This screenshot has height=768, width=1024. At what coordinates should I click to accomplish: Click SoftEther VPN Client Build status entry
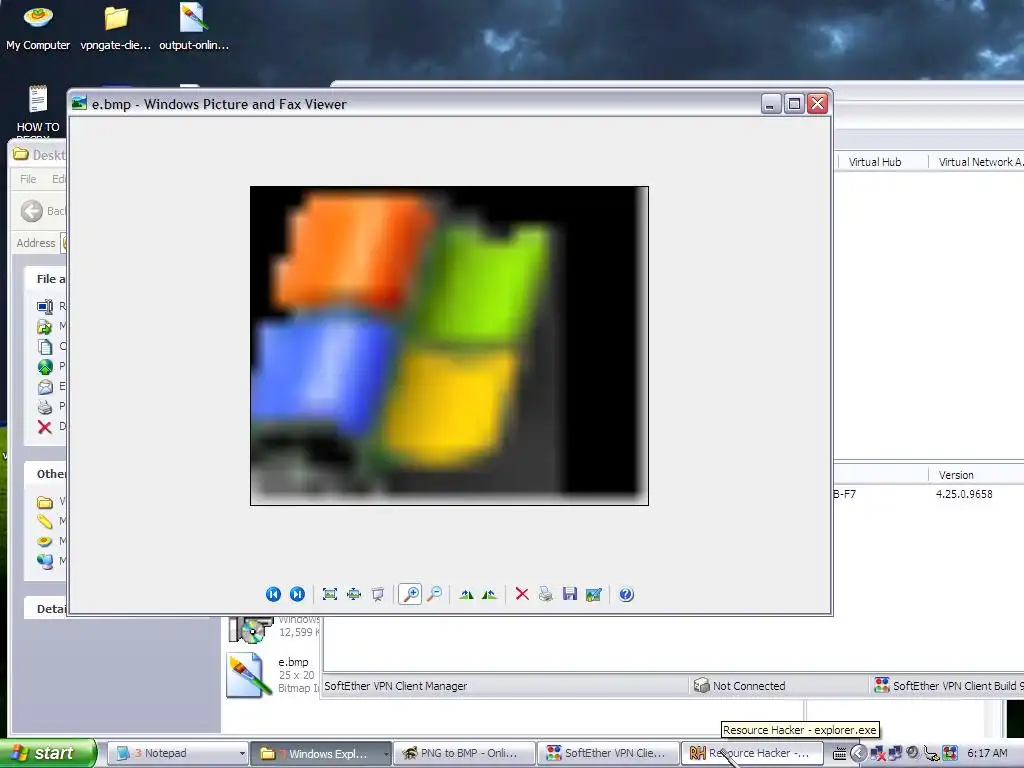(x=948, y=686)
